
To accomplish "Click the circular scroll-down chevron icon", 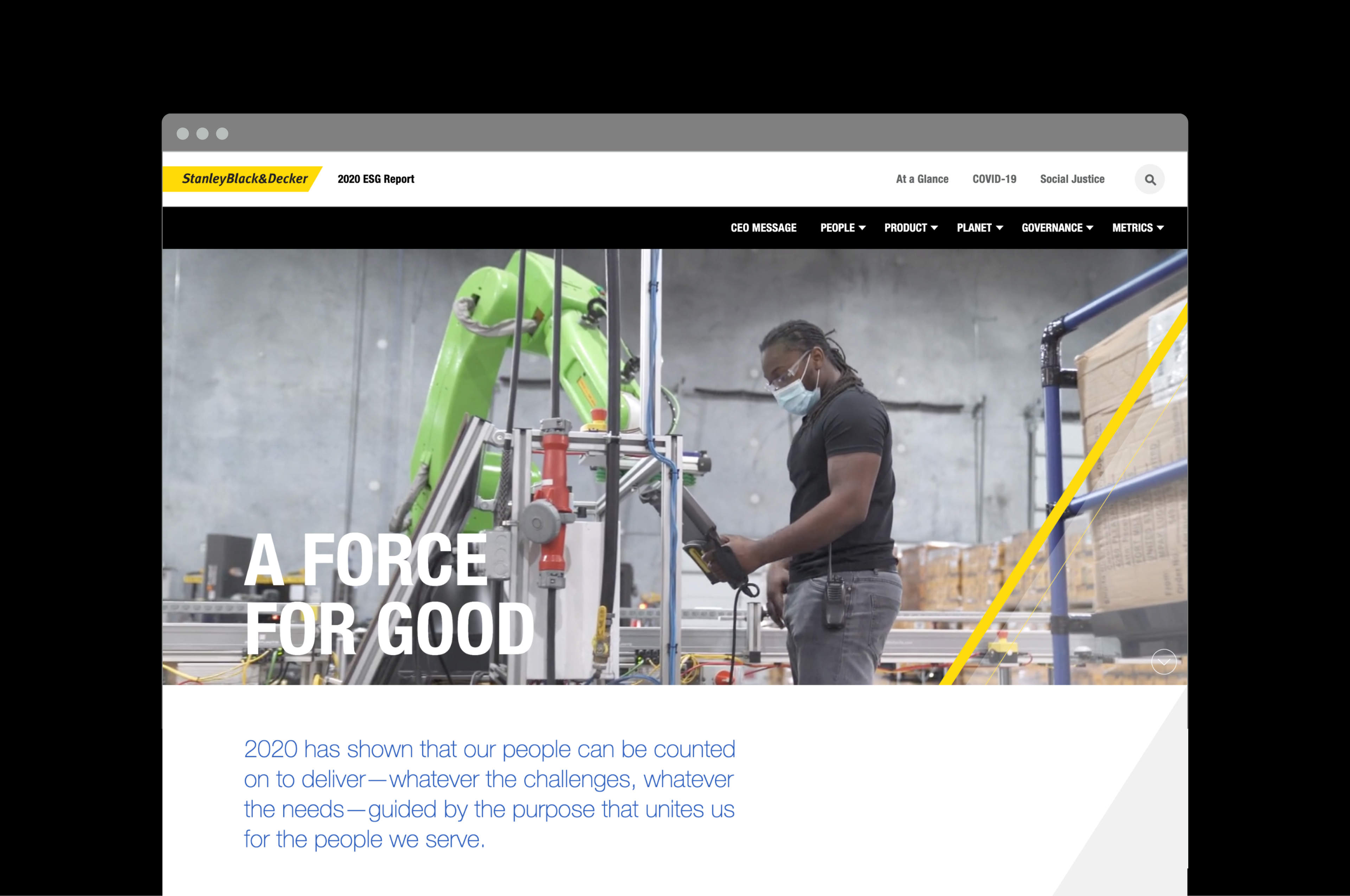I will pyautogui.click(x=1164, y=662).
